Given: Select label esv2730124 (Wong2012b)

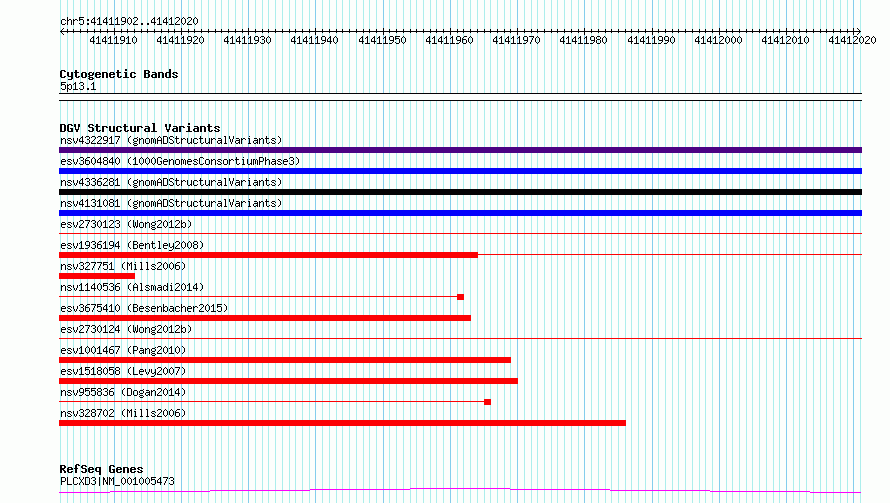Looking at the screenshot, I should click(x=126, y=329).
